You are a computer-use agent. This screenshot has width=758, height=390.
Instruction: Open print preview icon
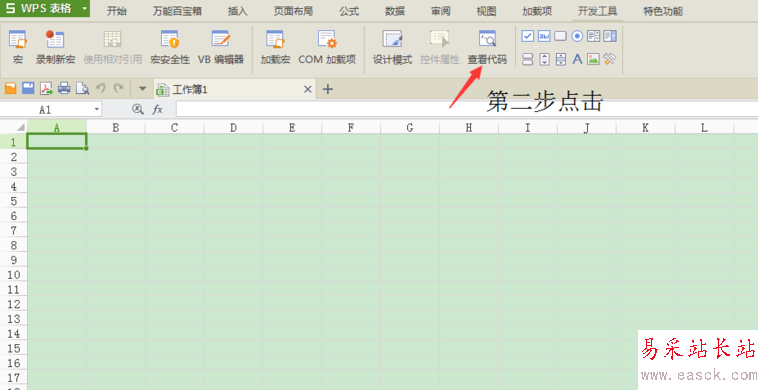click(82, 88)
